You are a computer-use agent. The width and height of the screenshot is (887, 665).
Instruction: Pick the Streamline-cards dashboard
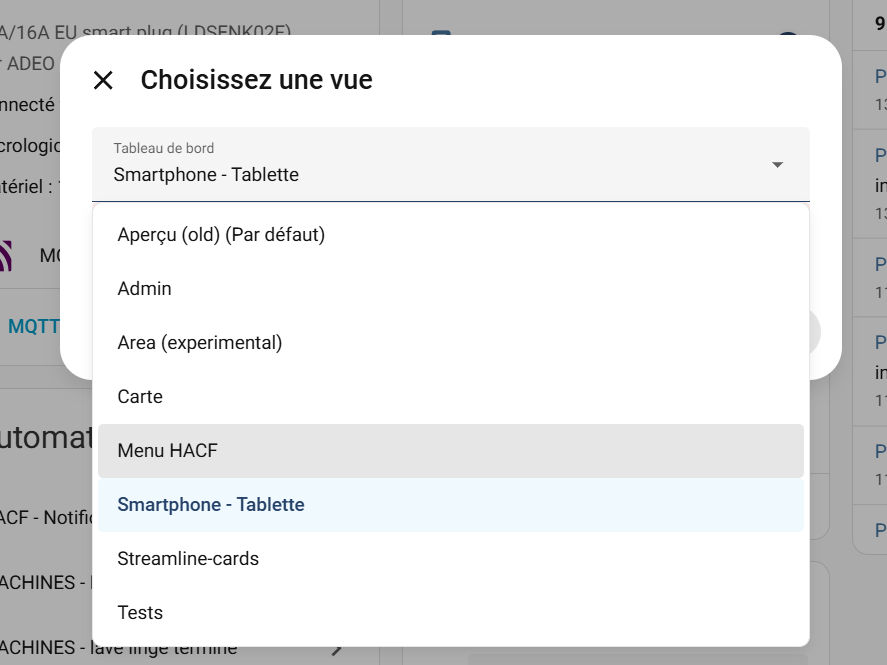point(188,559)
